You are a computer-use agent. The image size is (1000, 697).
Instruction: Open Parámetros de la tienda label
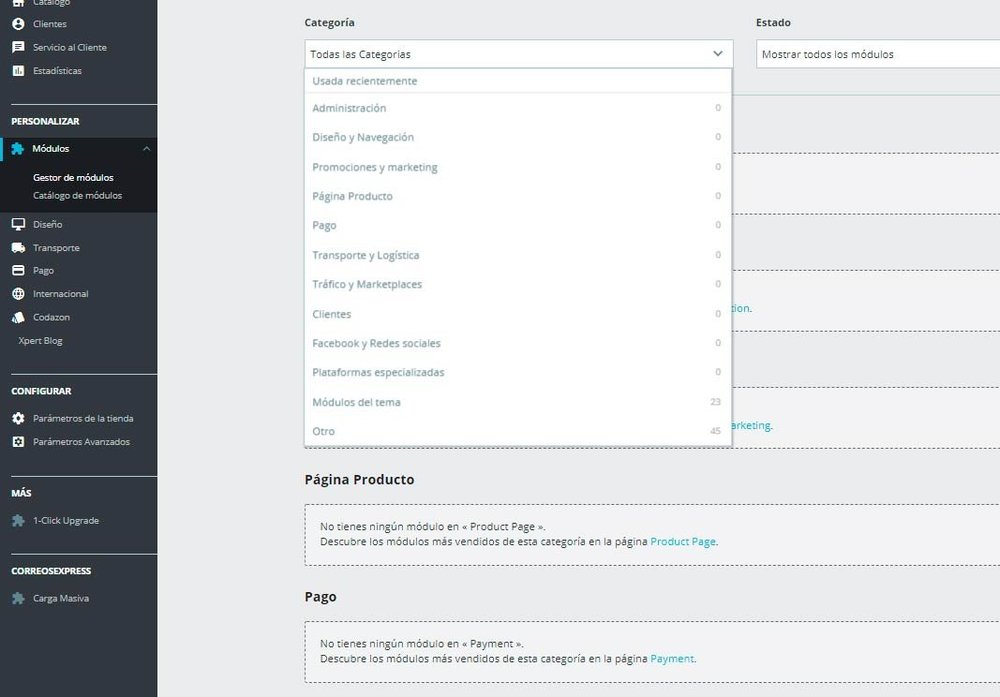point(83,418)
